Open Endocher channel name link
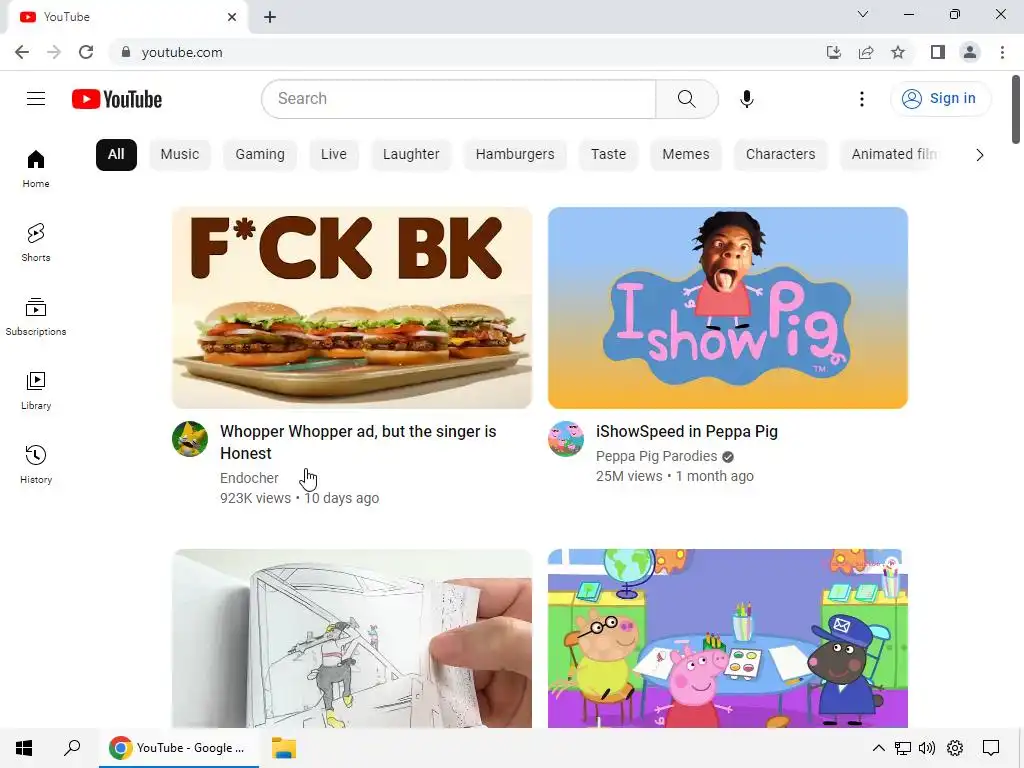The height and width of the screenshot is (768, 1024). coord(249,478)
